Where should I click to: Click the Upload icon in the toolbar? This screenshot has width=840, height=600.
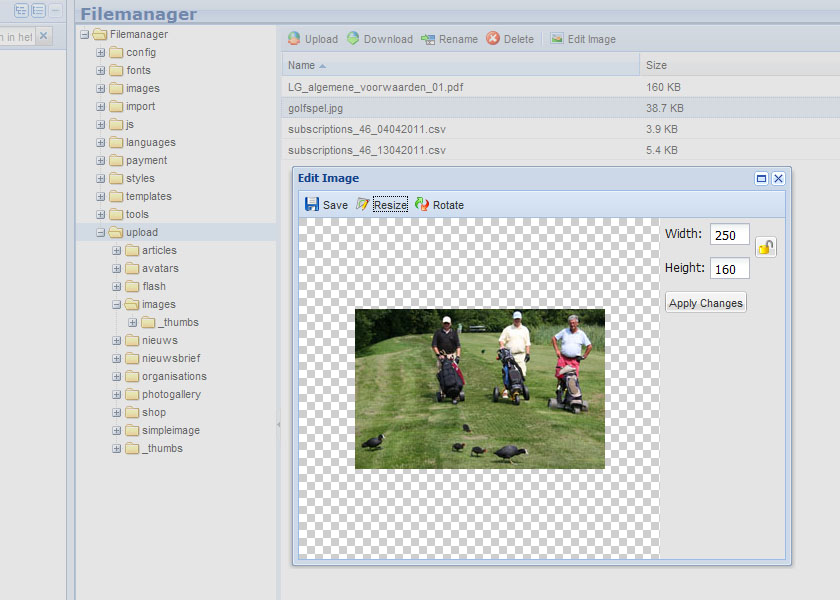(294, 38)
